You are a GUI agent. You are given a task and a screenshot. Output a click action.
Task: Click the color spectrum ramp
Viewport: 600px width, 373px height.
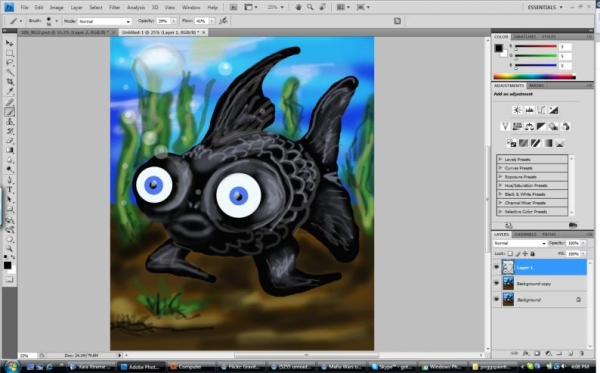[534, 77]
